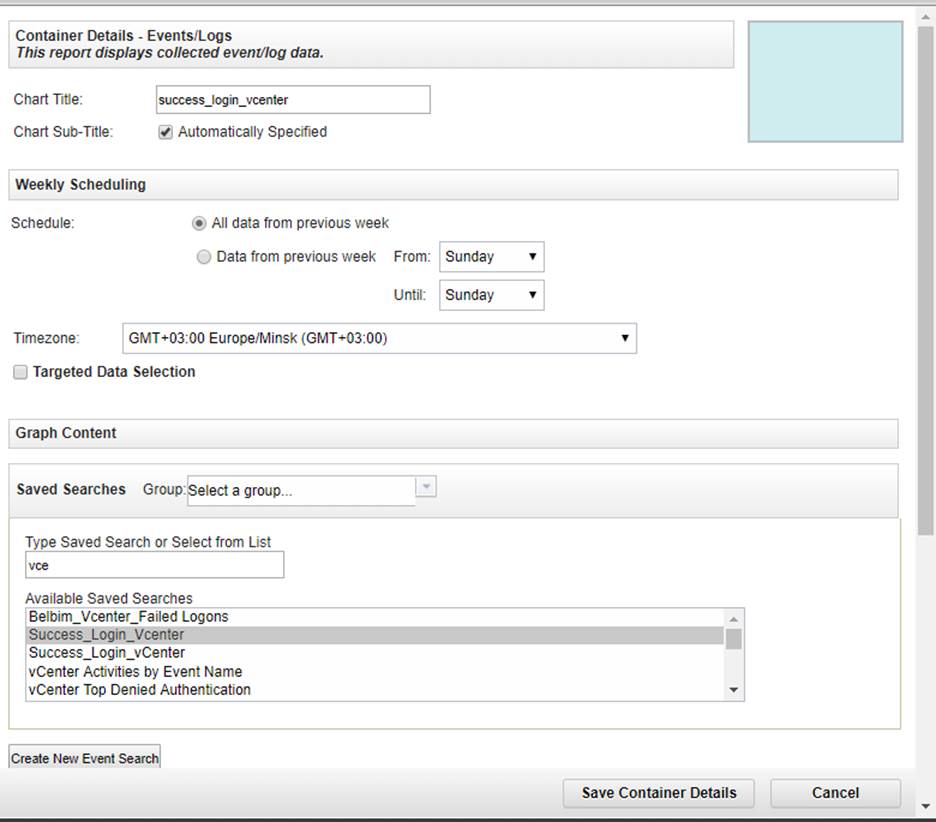Select Belbim_Vcenter_Failed Logons search
Screen dimensions: 936x822
(375, 617)
